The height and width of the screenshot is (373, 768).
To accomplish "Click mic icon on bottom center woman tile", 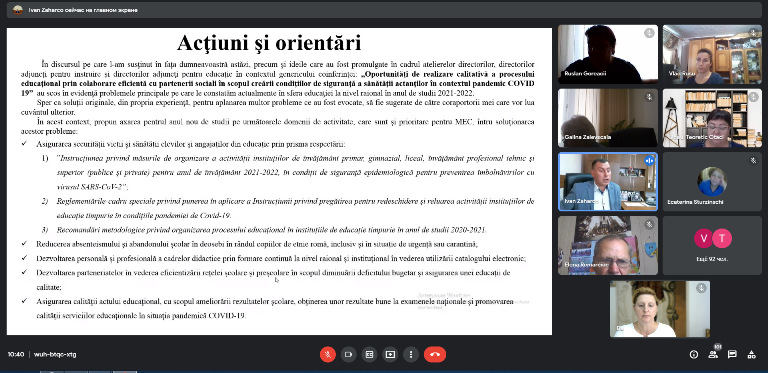I will [x=701, y=288].
